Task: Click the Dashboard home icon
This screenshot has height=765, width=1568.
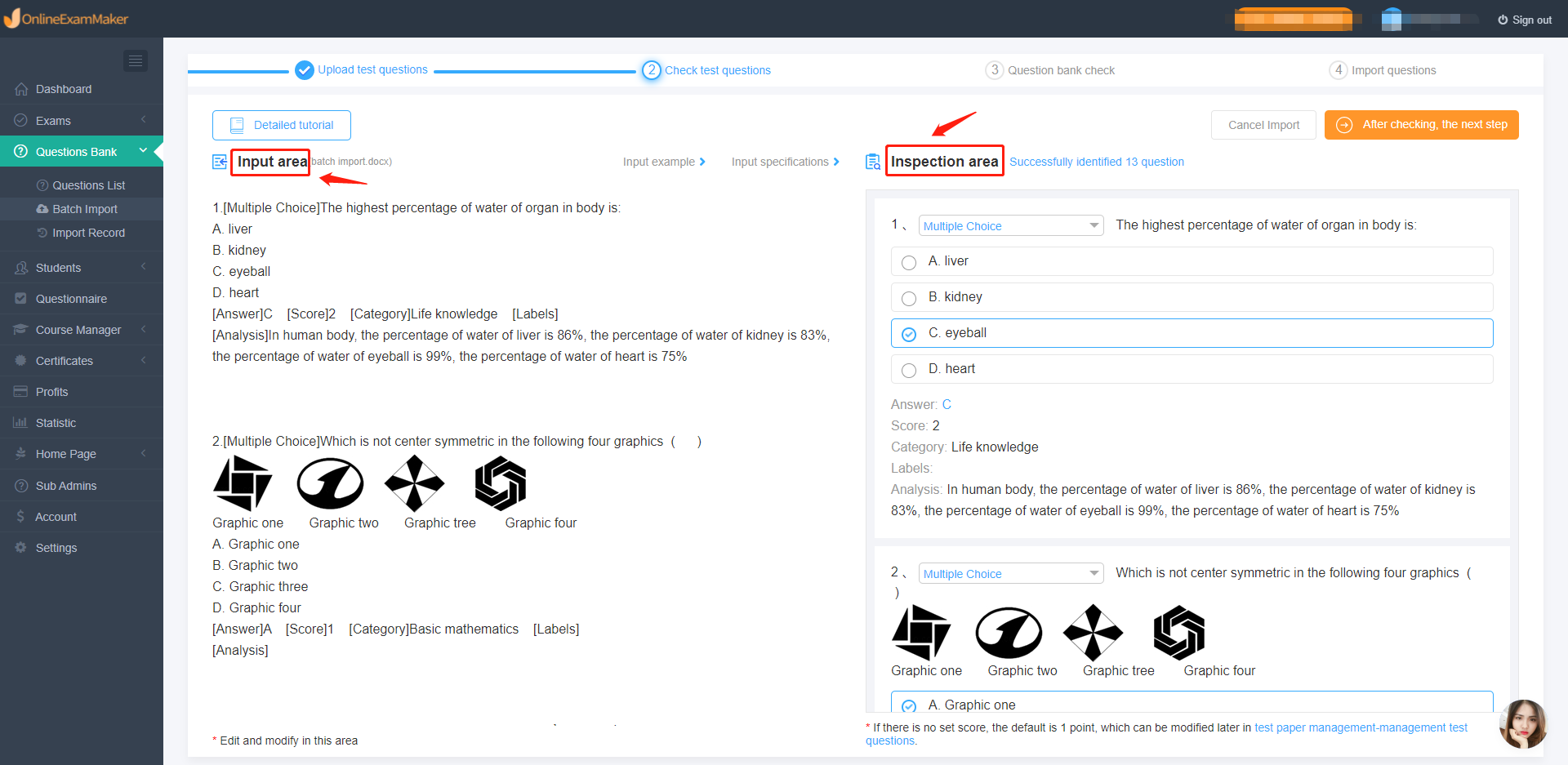Action: [x=21, y=89]
